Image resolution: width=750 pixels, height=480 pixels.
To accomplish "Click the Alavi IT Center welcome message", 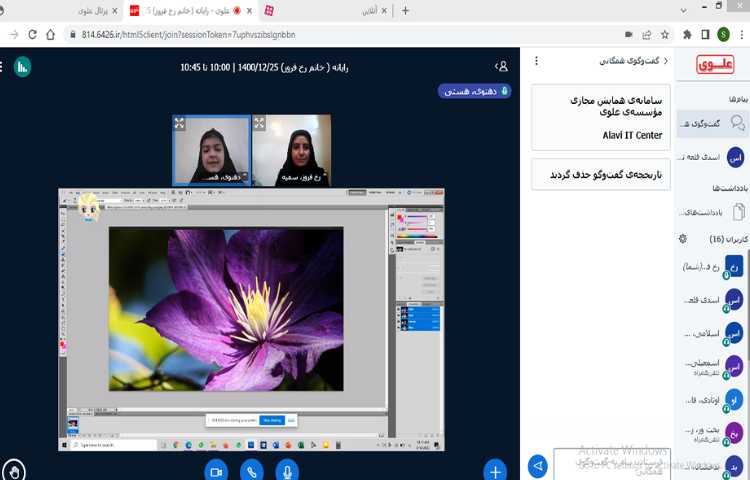I will point(601,117).
